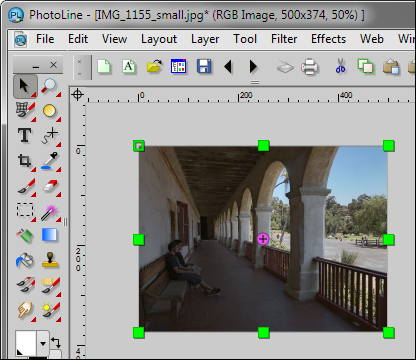
Task: Close the floating toolbox panel
Action: click(53, 65)
